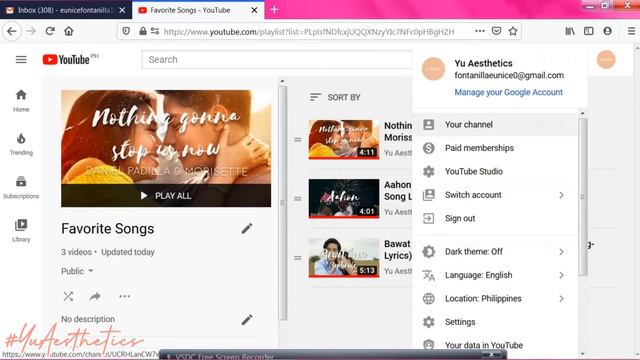Click the account avatar in header
This screenshot has height=360, width=640.
pos(606,60)
